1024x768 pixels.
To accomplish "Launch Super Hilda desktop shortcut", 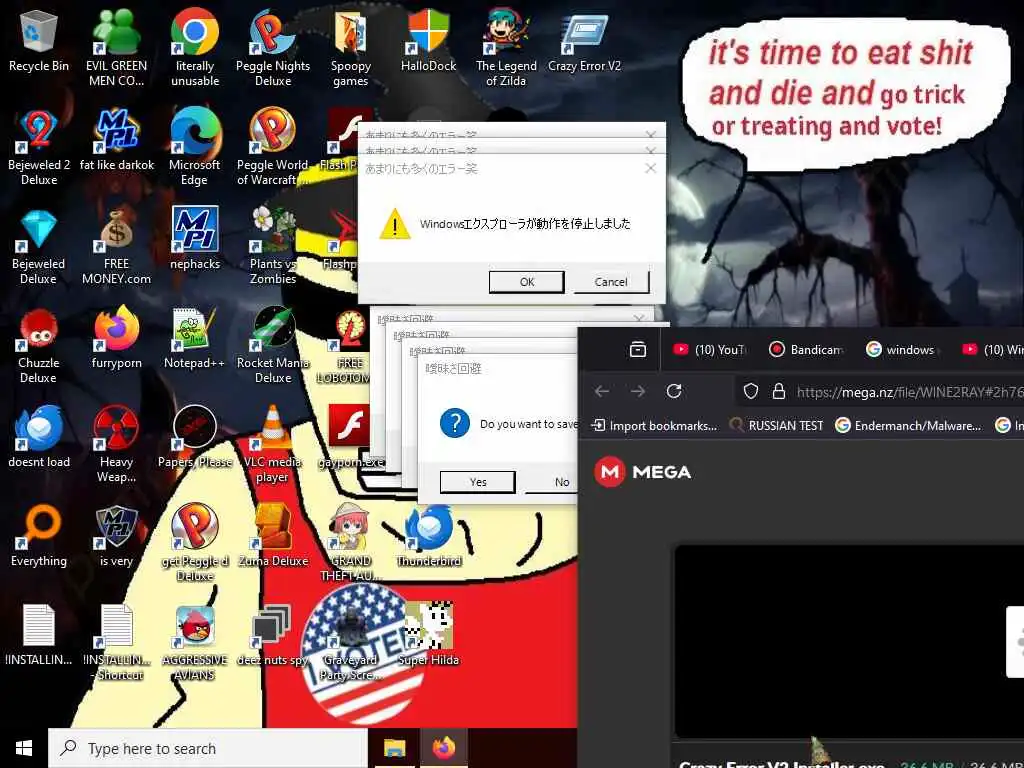I will point(428,635).
